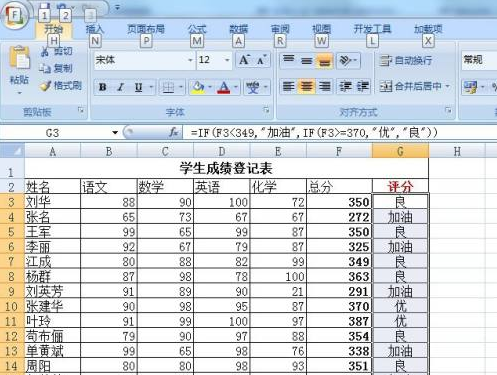The image size is (497, 375).
Task: Click inside the formula bar
Action: coord(340,133)
